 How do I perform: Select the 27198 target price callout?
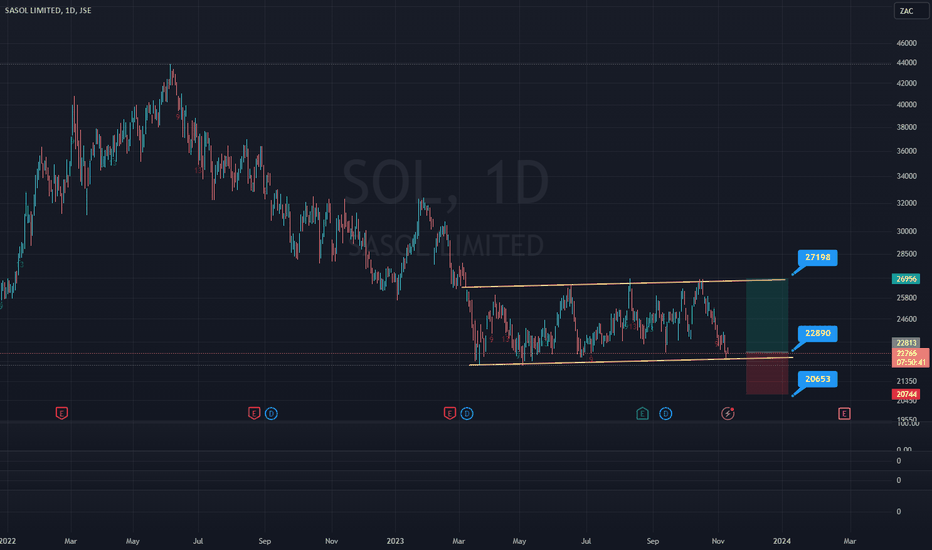pyautogui.click(x=817, y=257)
